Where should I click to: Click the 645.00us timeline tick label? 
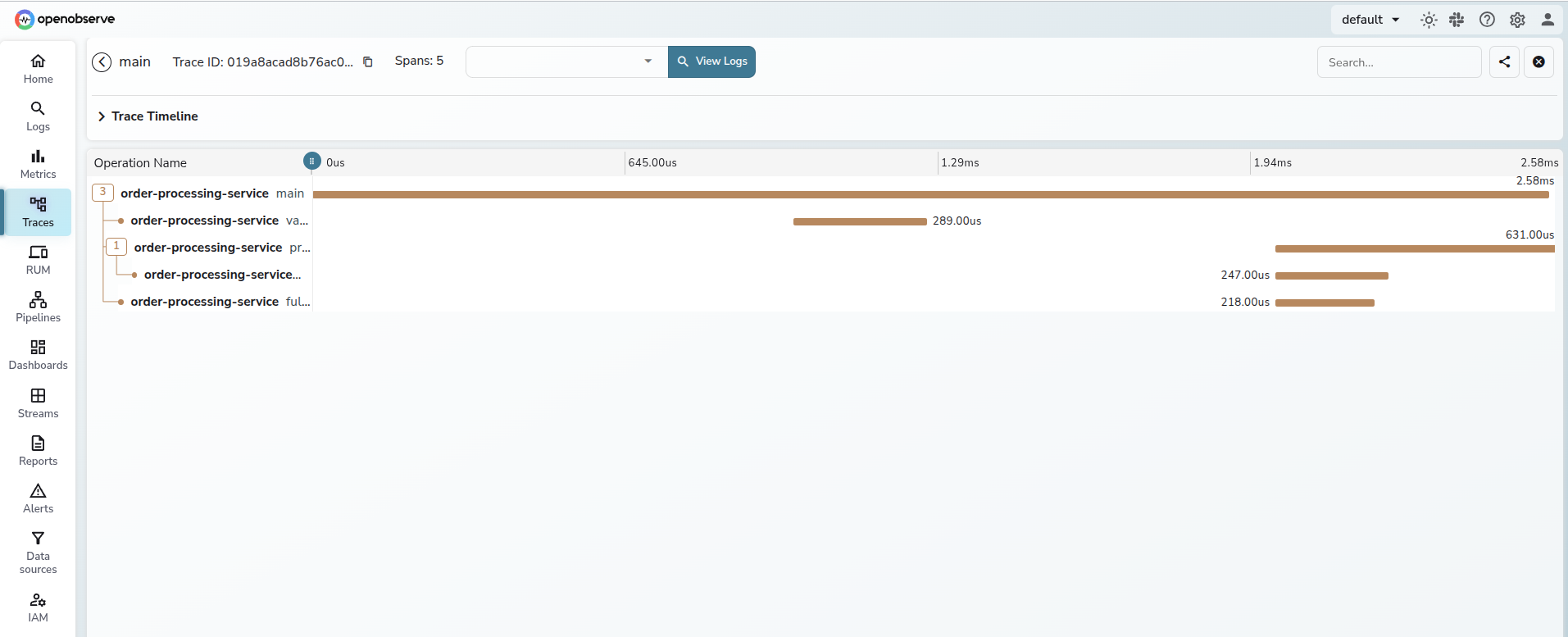tap(652, 163)
